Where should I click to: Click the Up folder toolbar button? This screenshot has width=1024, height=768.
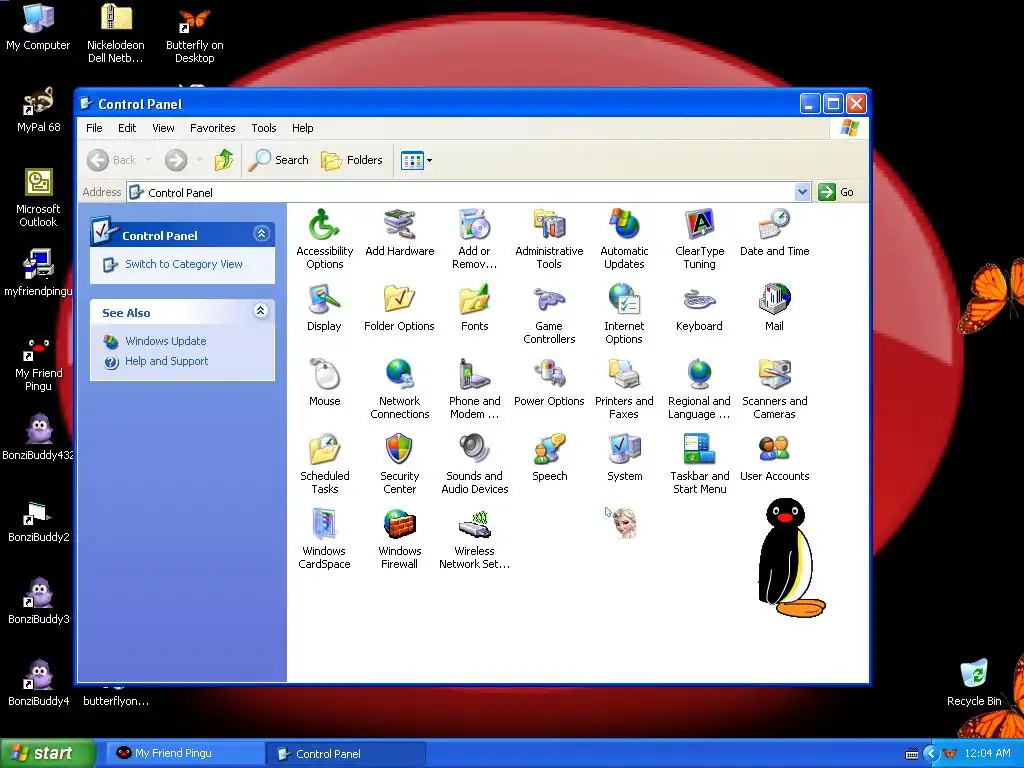click(224, 160)
